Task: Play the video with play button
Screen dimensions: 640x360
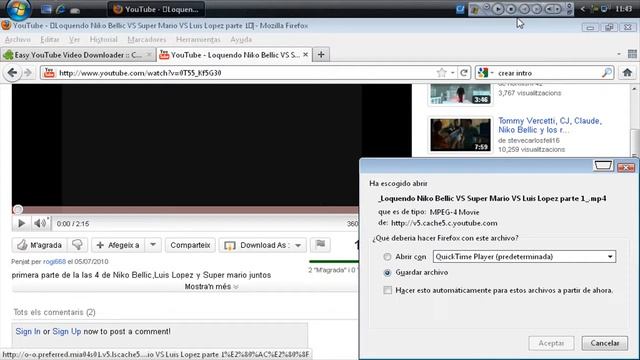Action: click(21, 223)
